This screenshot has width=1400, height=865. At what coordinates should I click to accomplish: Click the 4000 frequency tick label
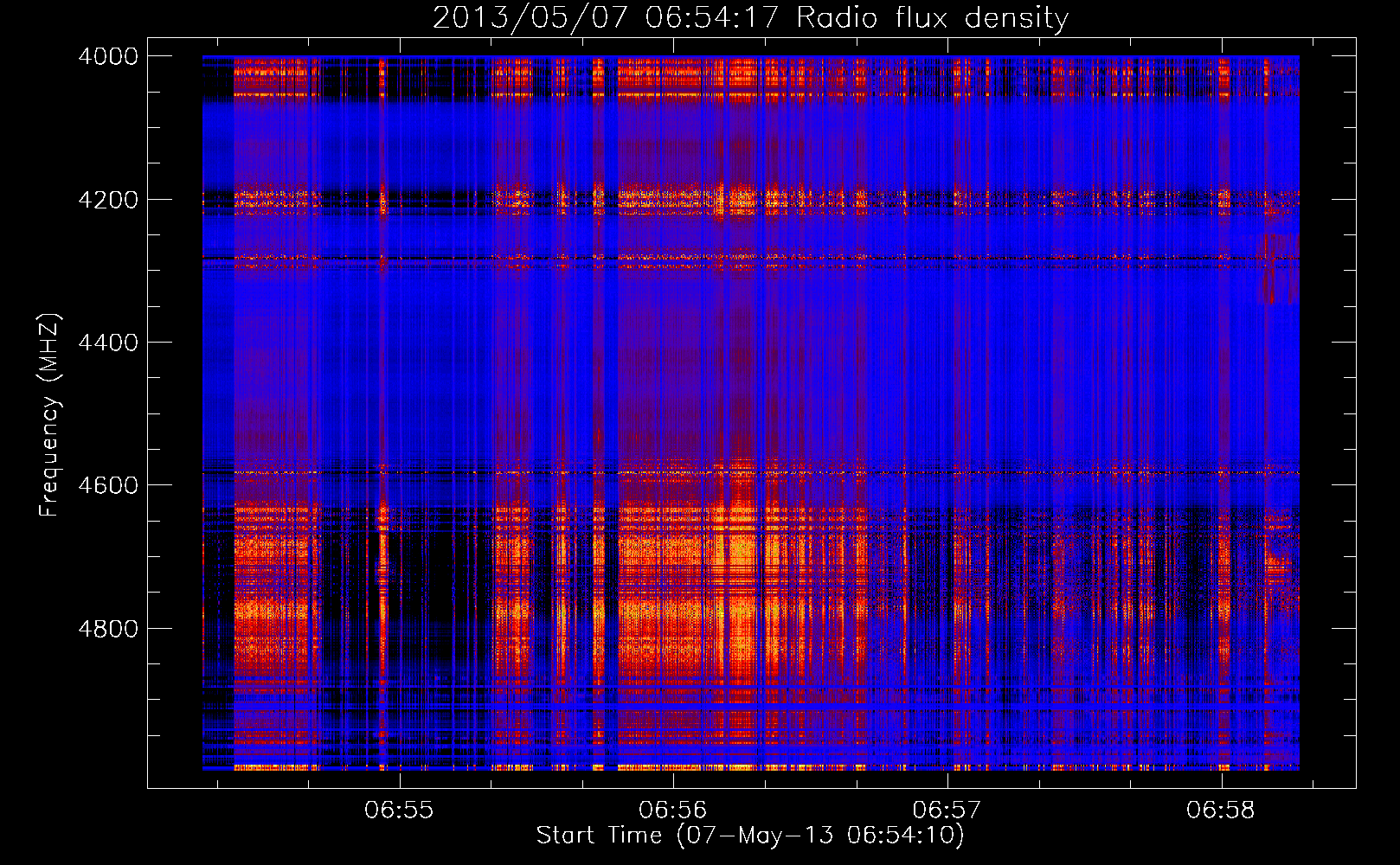[108, 56]
